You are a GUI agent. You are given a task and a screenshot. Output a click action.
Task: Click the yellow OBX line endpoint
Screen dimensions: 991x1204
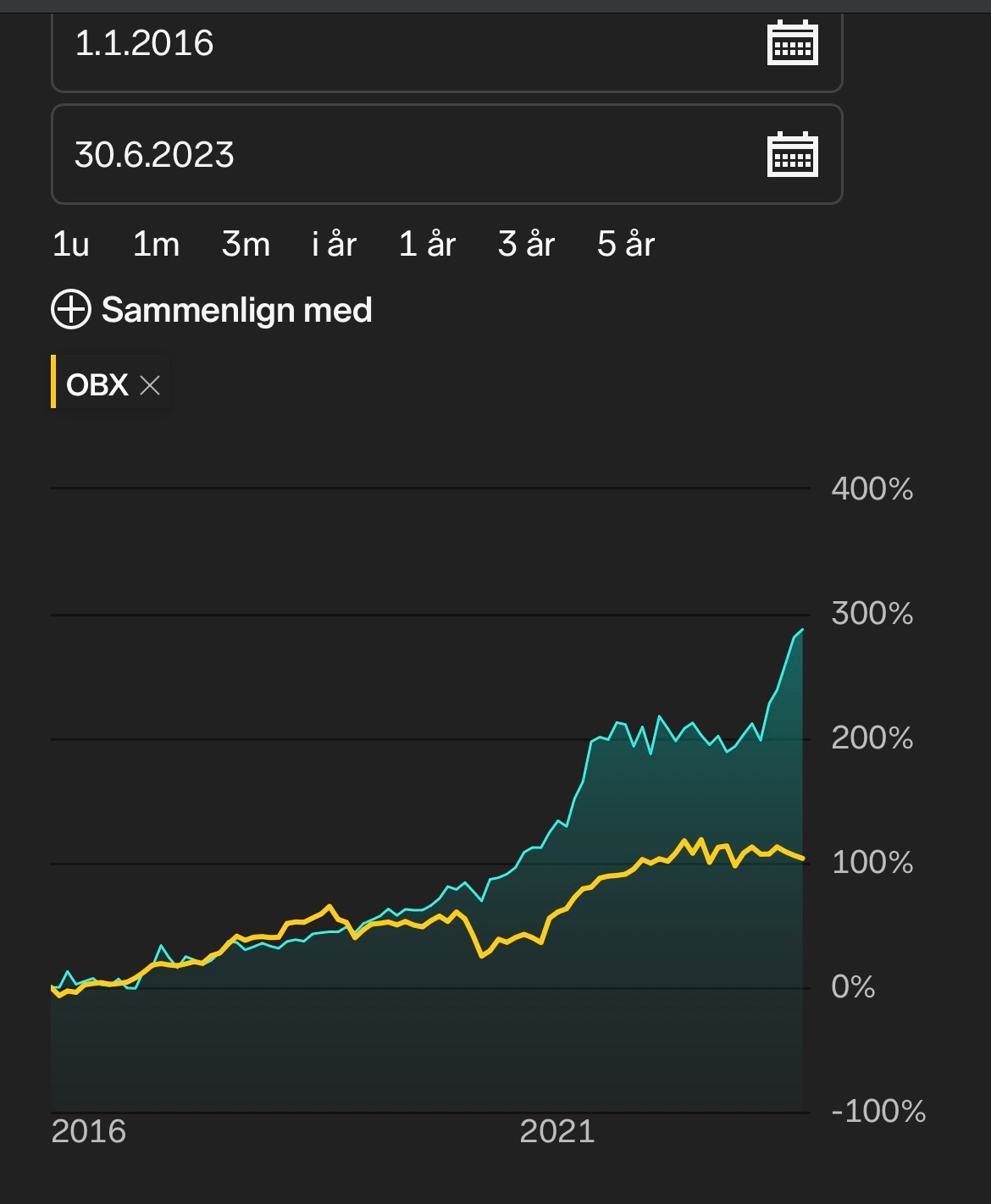802,859
